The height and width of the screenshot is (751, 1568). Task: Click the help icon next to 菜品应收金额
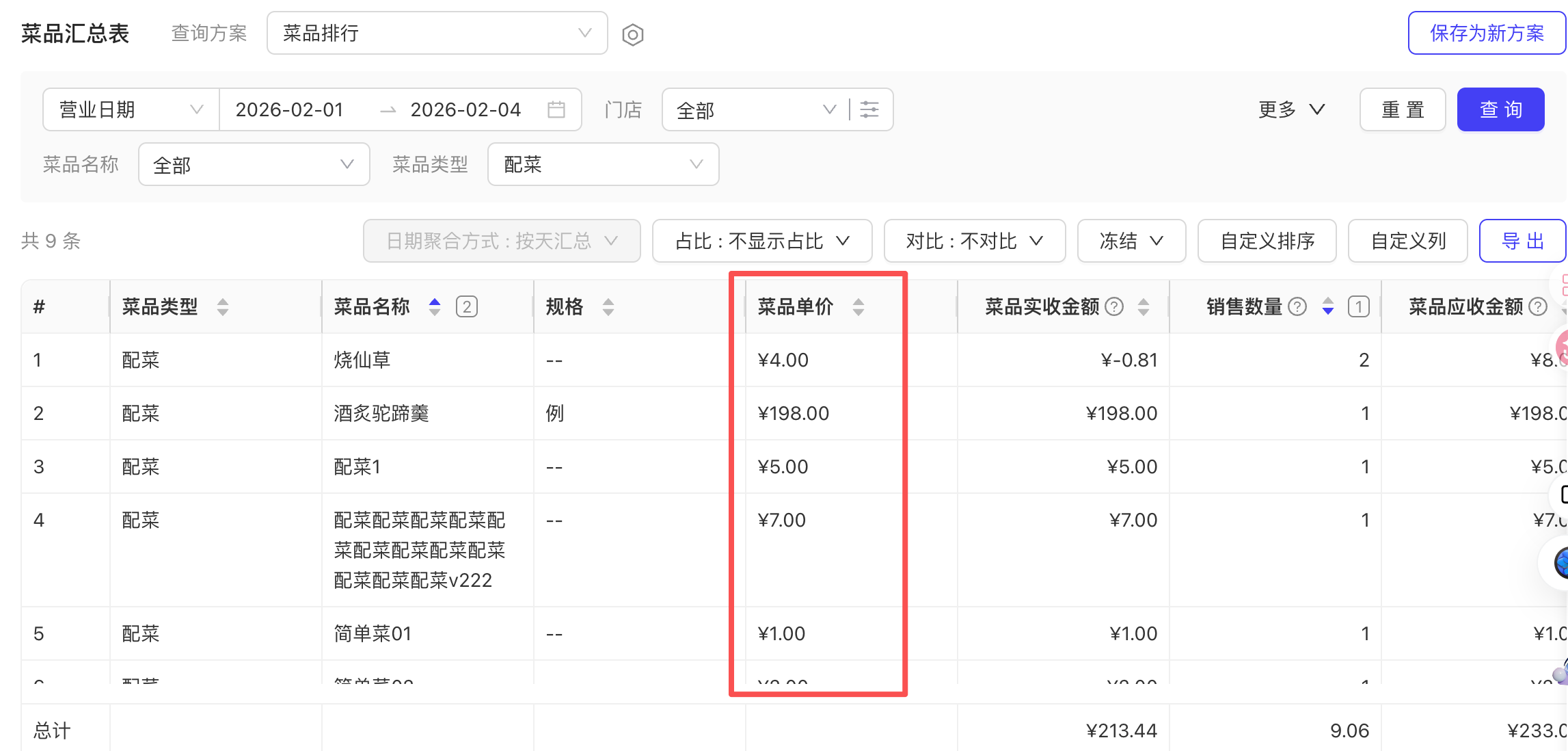(x=1538, y=306)
